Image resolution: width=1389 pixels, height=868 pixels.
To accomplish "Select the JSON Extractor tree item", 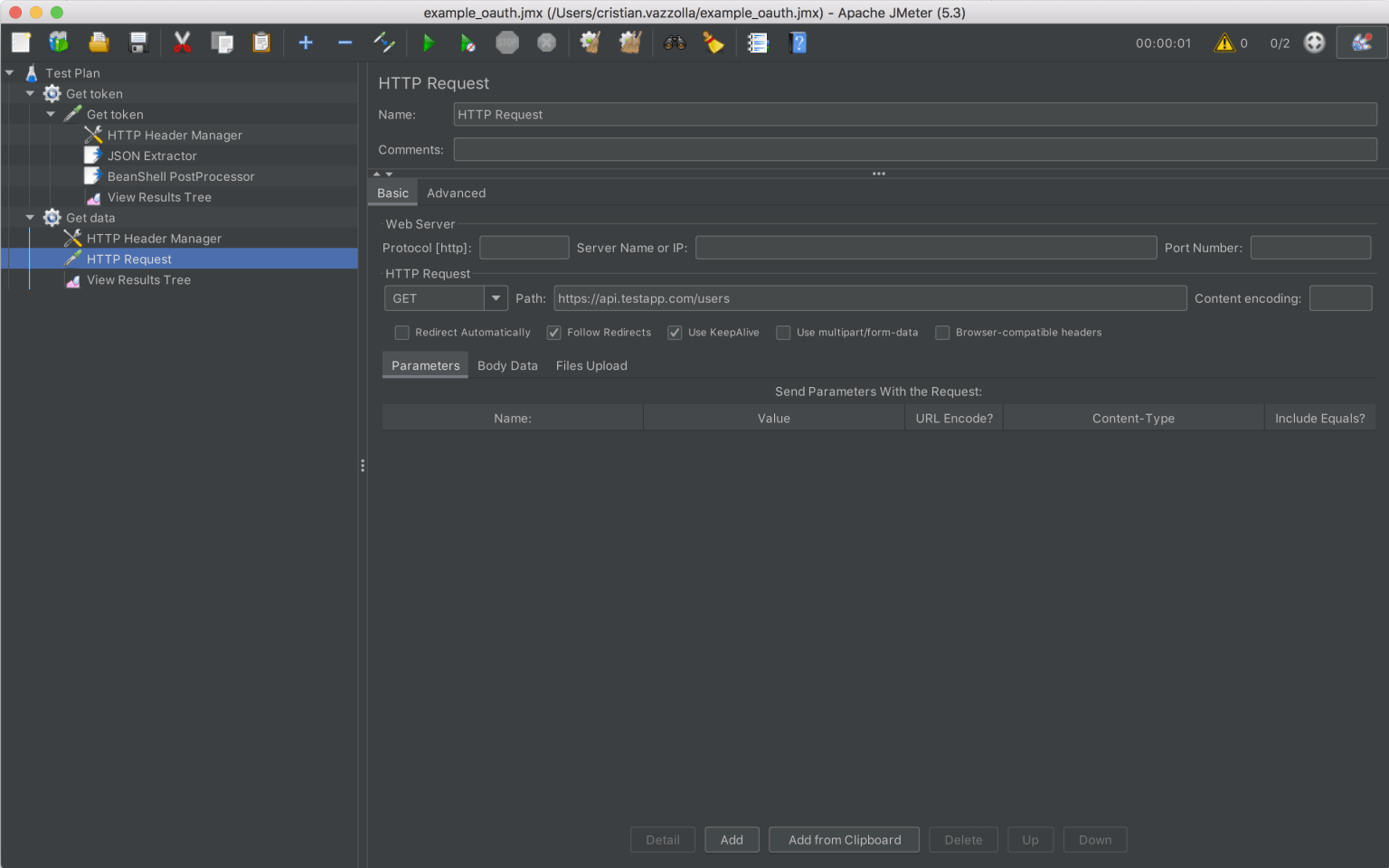I will pyautogui.click(x=150, y=155).
